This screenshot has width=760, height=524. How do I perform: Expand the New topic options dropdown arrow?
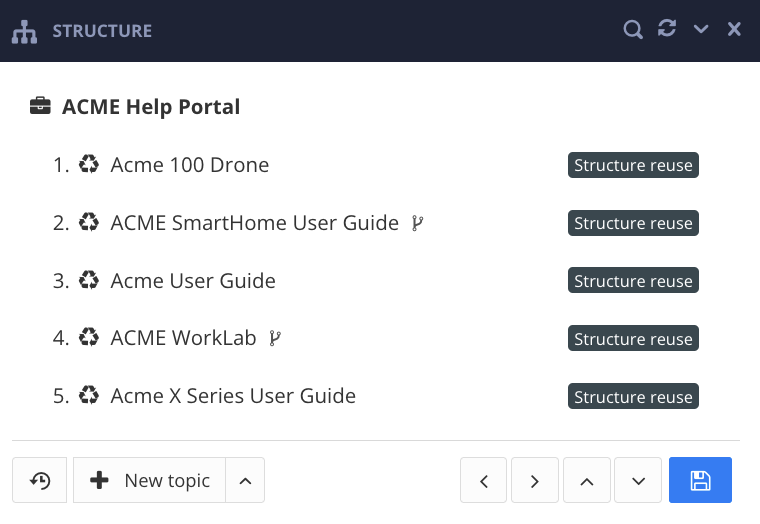pyautogui.click(x=245, y=481)
